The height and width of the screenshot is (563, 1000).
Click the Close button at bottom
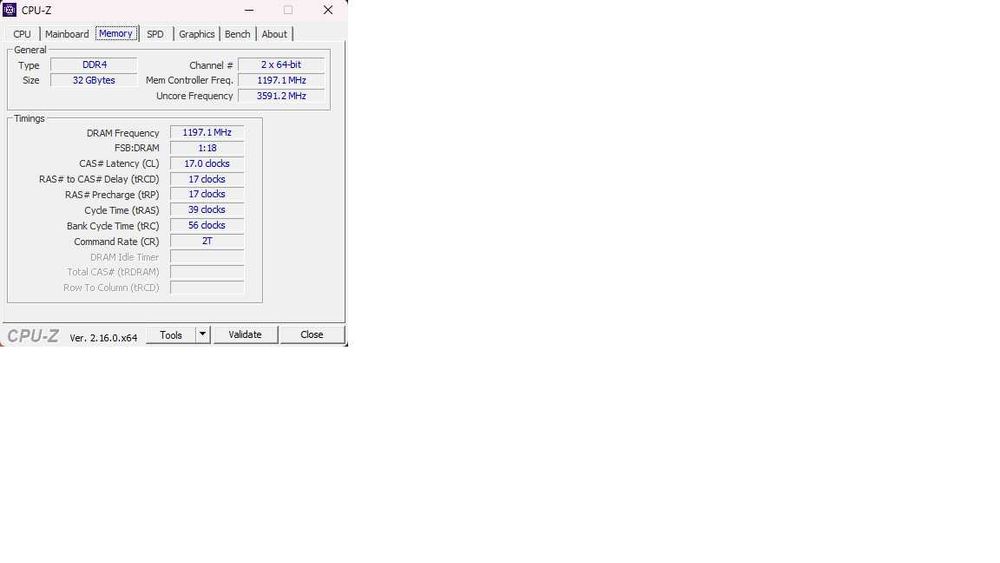tap(312, 335)
